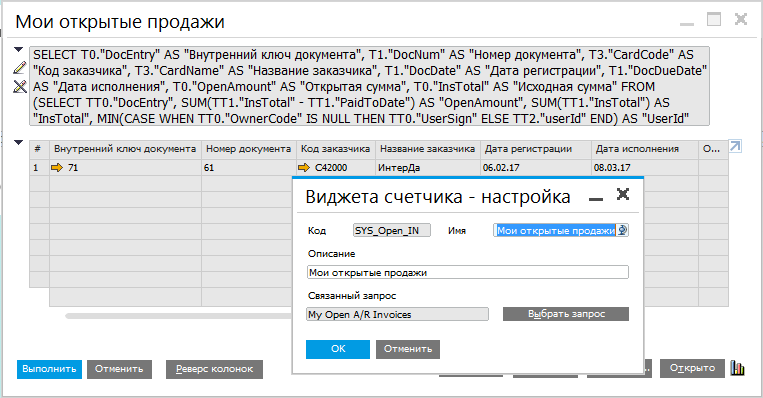Image resolution: width=763 pixels, height=398 pixels.
Task: Click cell with document number 61
Action: [x=249, y=167]
